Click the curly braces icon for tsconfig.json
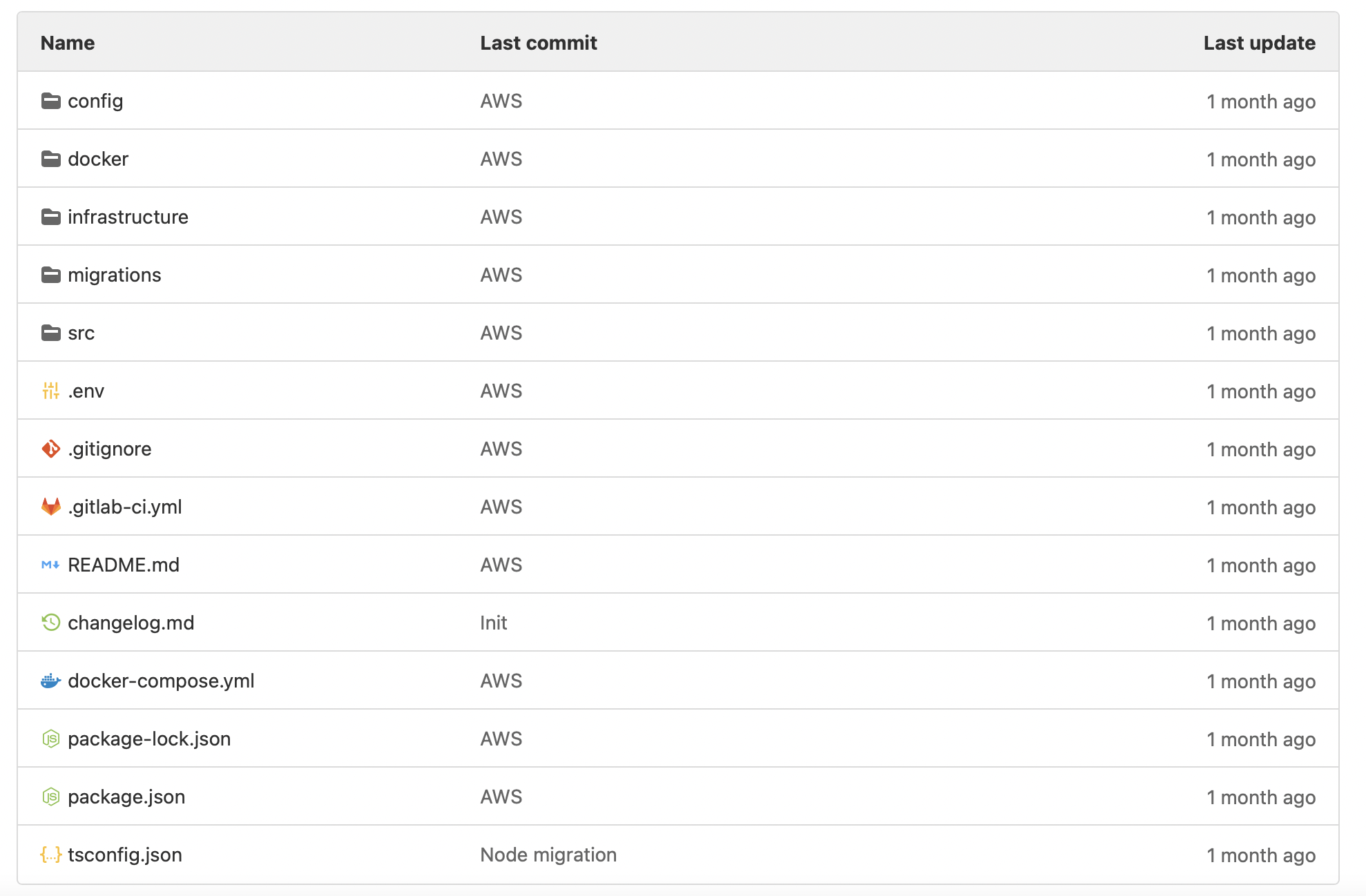The height and width of the screenshot is (896, 1366). 50,855
